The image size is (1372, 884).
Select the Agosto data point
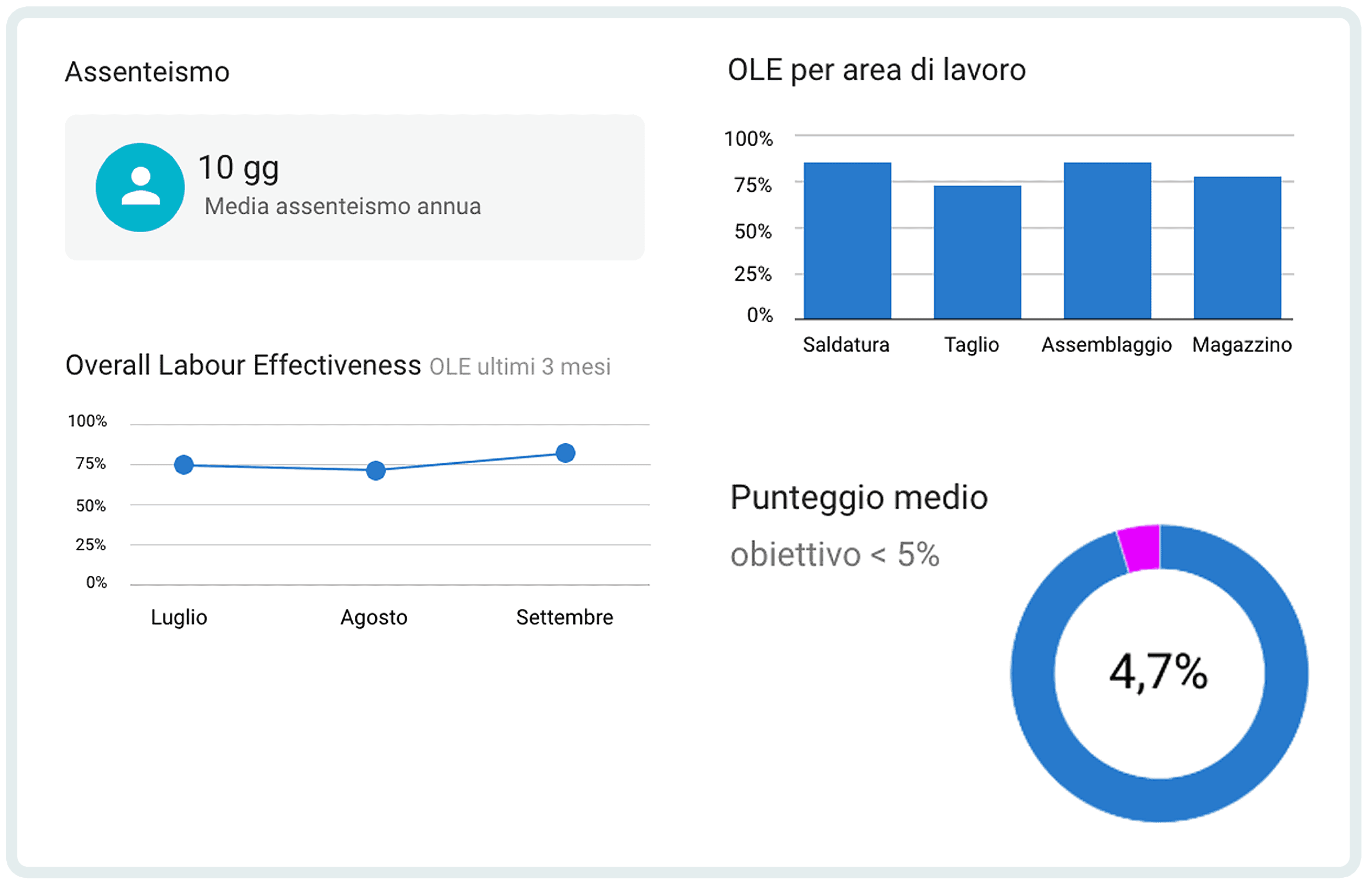376,471
